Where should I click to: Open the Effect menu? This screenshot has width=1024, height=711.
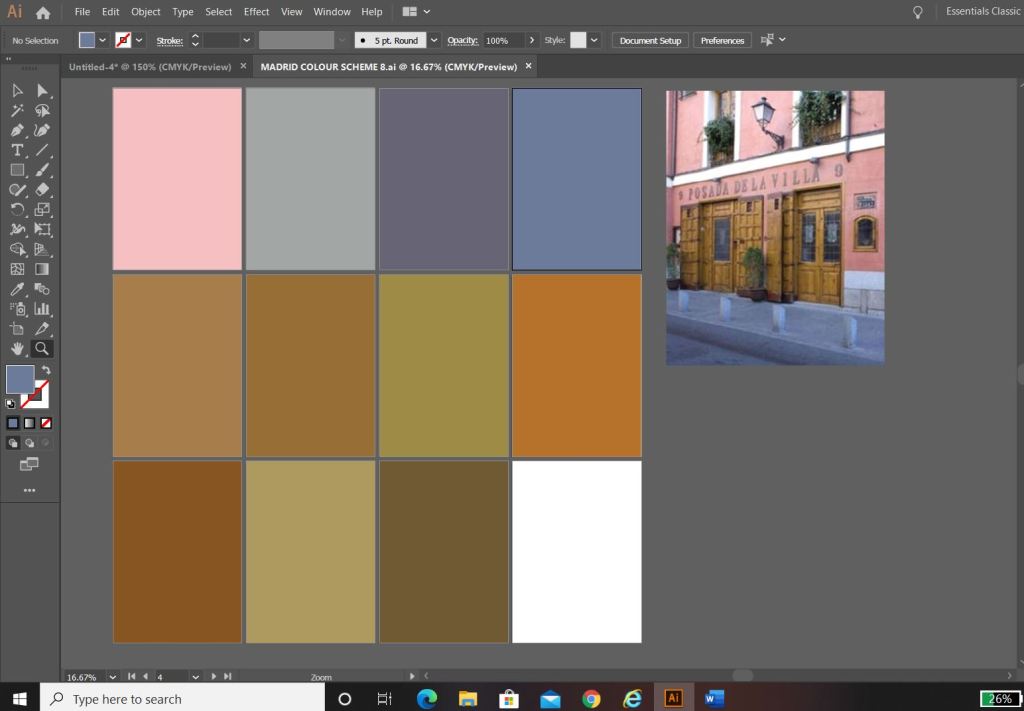click(x=256, y=12)
